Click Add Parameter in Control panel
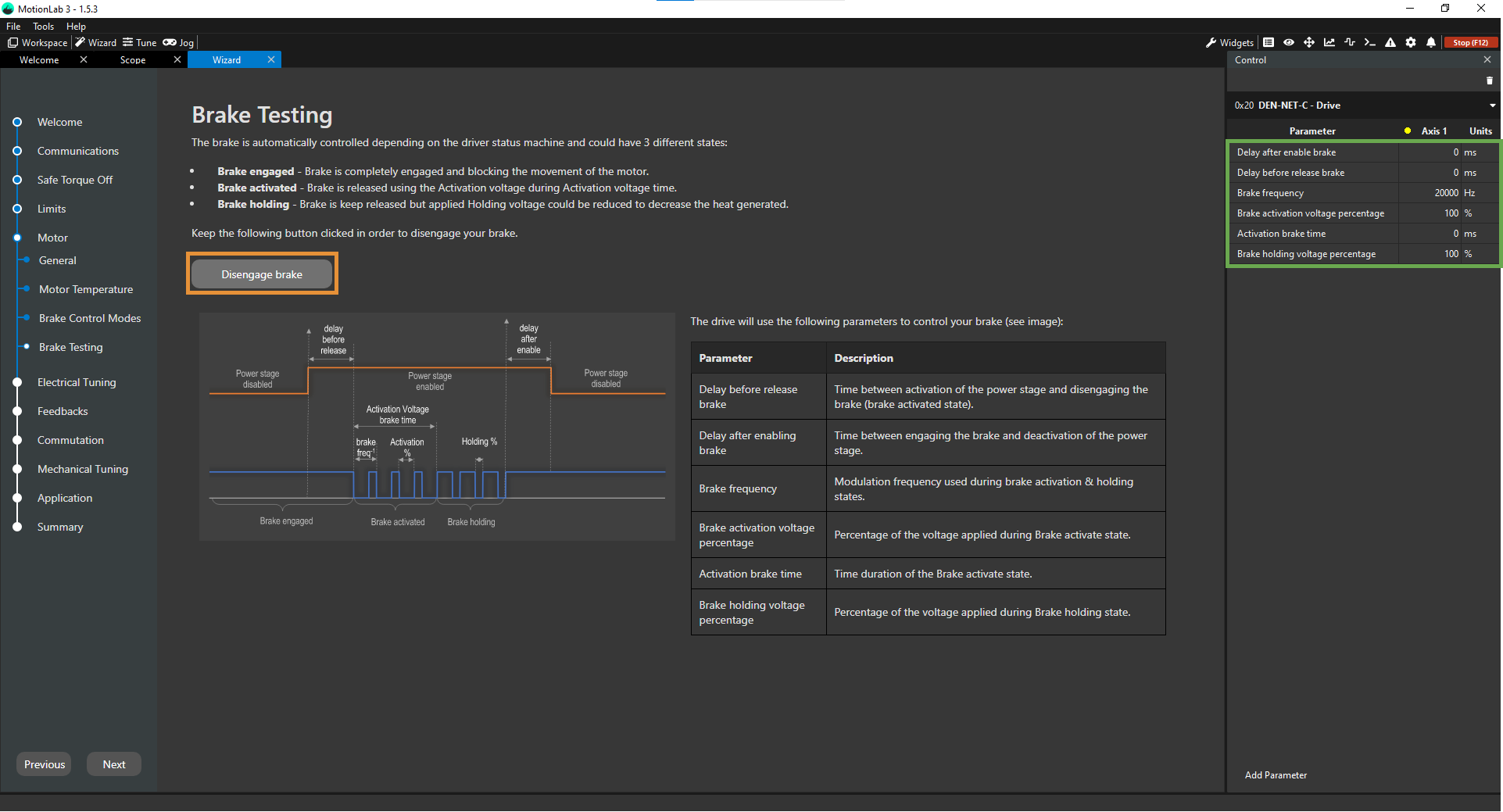 tap(1276, 775)
